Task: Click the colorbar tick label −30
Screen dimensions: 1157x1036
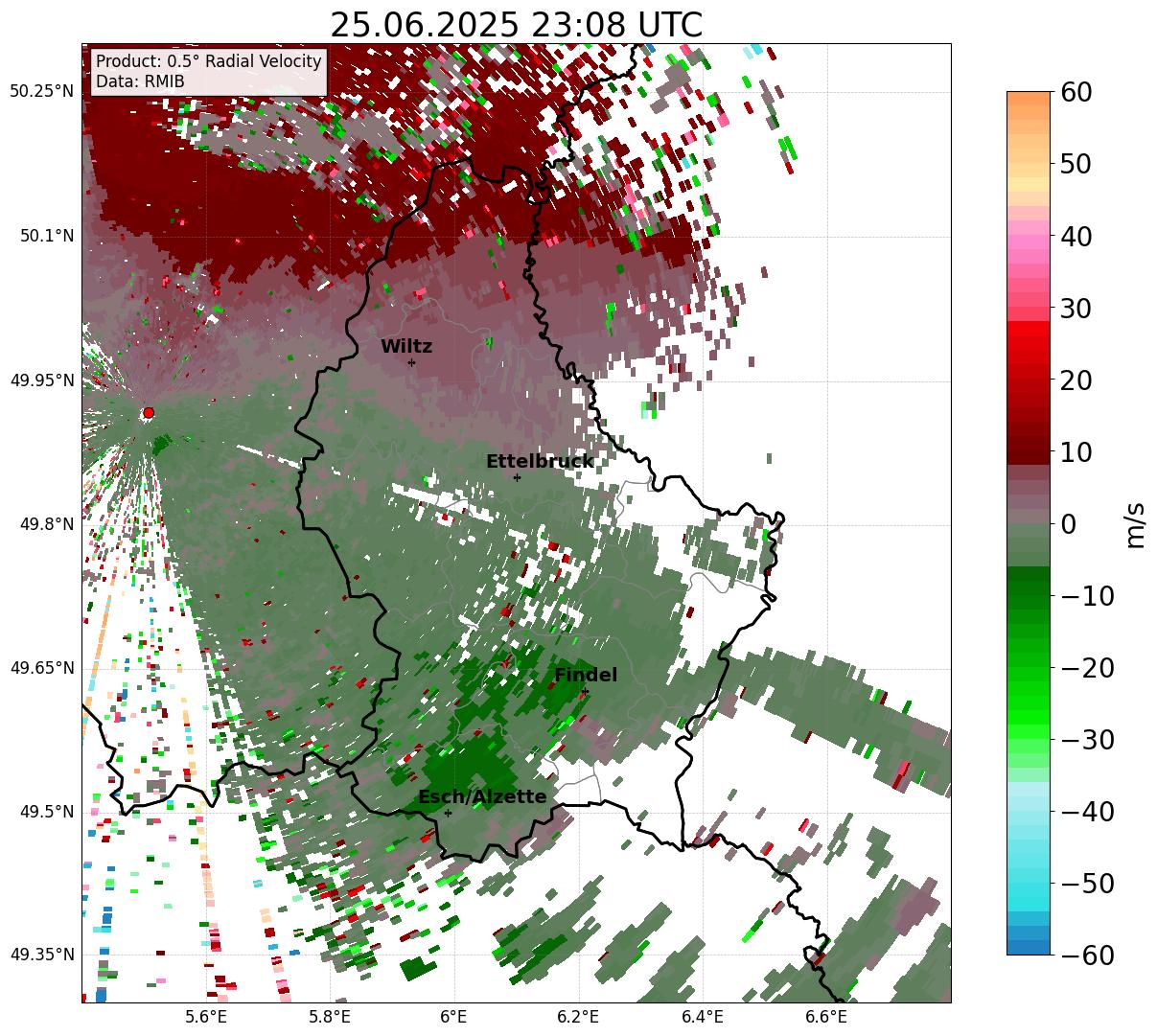Action: click(1087, 740)
